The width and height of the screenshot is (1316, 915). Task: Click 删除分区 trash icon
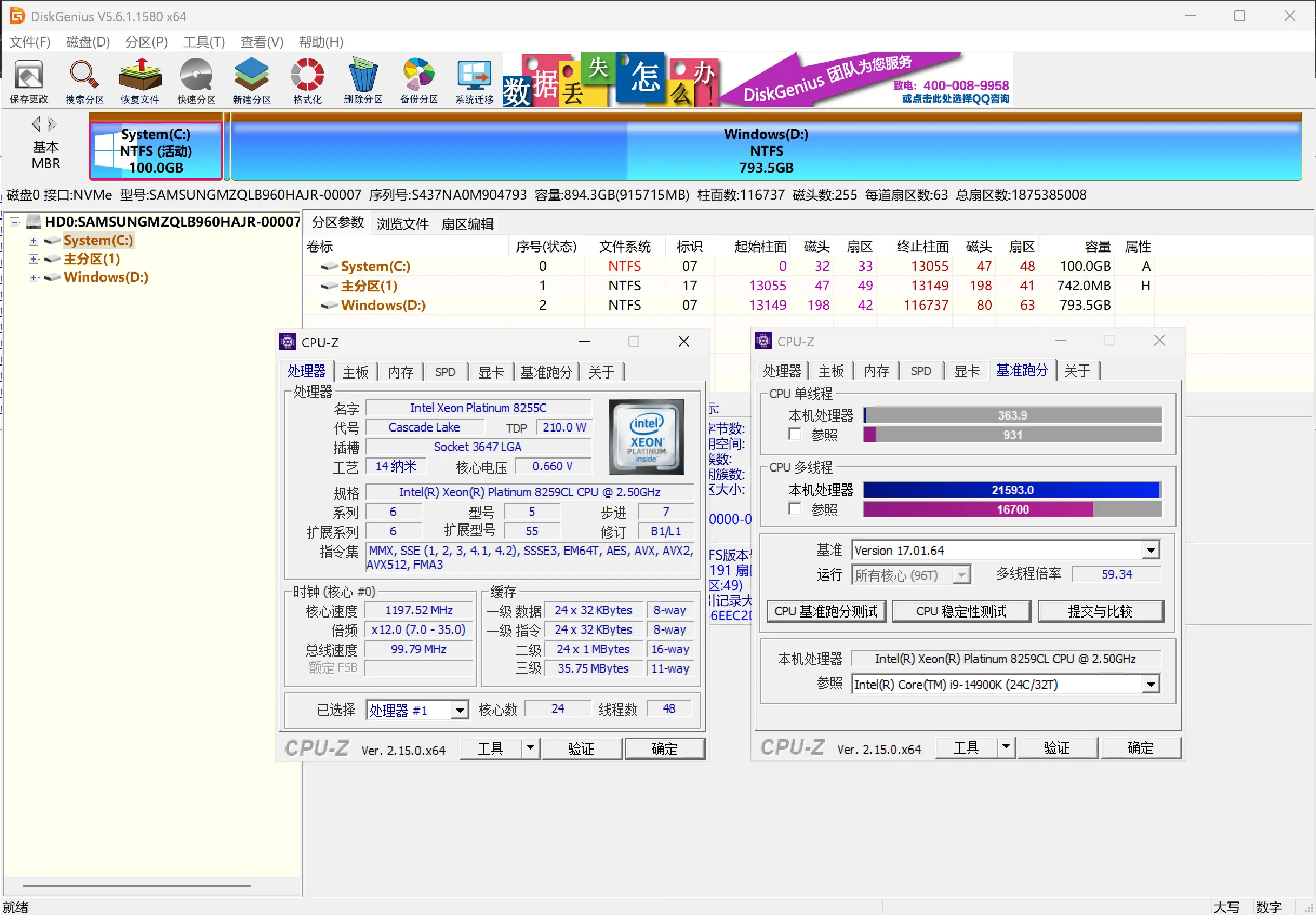[x=363, y=81]
